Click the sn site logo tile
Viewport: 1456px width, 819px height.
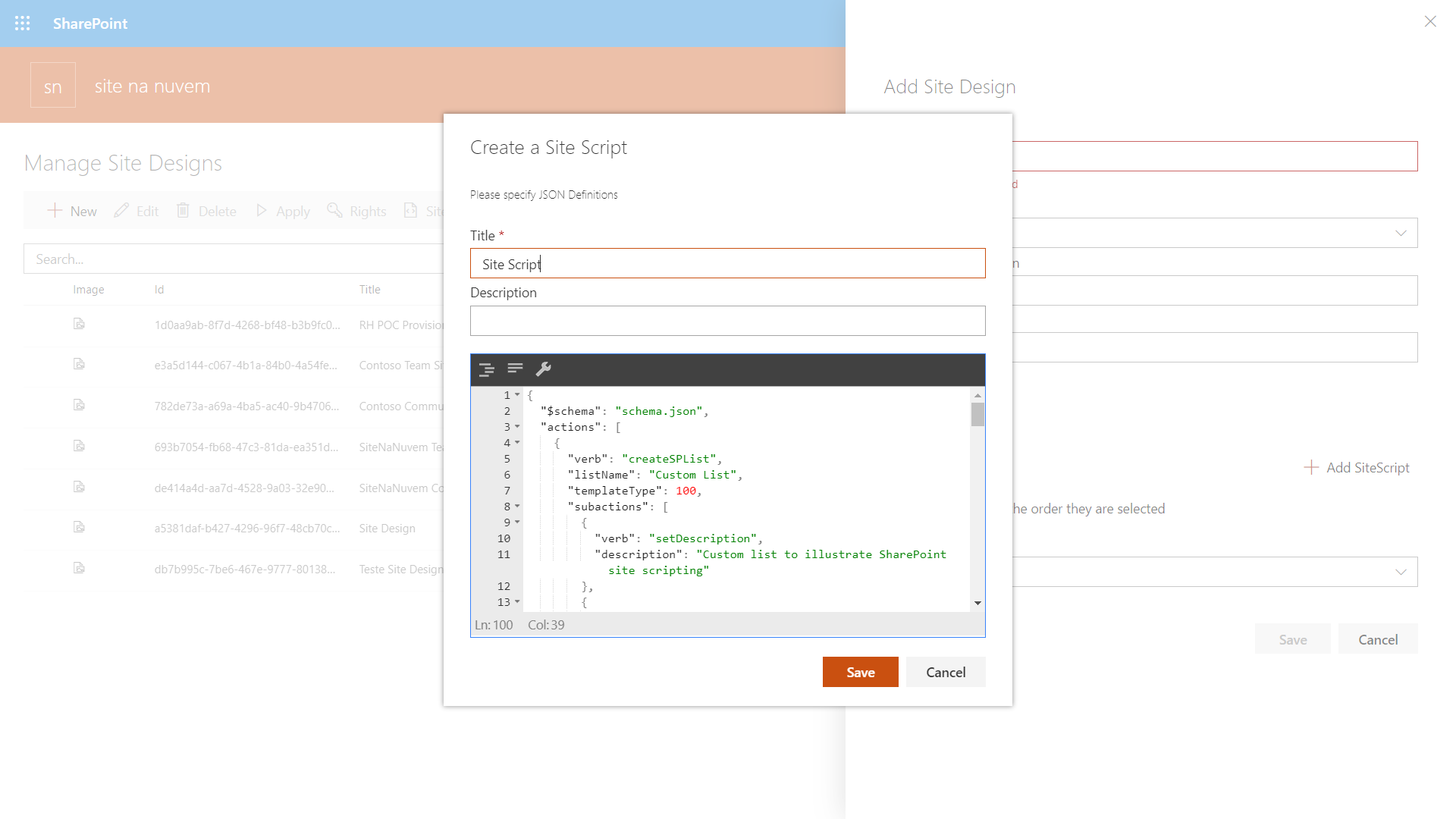tap(53, 85)
